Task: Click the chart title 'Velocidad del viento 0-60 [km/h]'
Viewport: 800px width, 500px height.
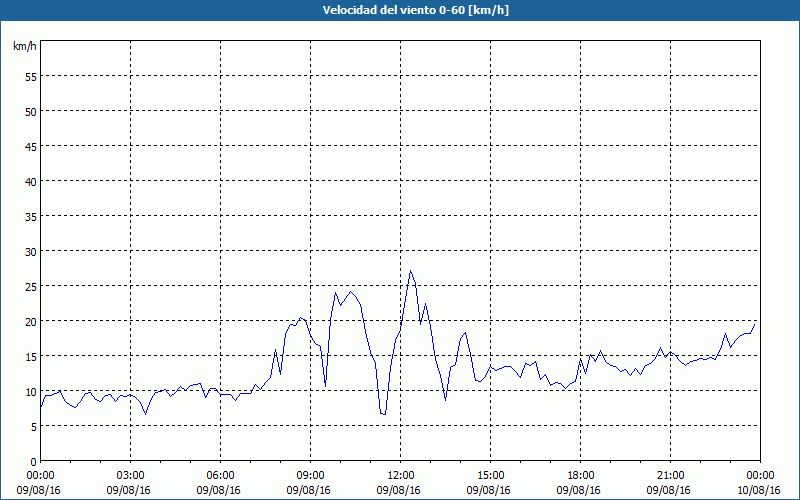Action: pyautogui.click(x=416, y=10)
